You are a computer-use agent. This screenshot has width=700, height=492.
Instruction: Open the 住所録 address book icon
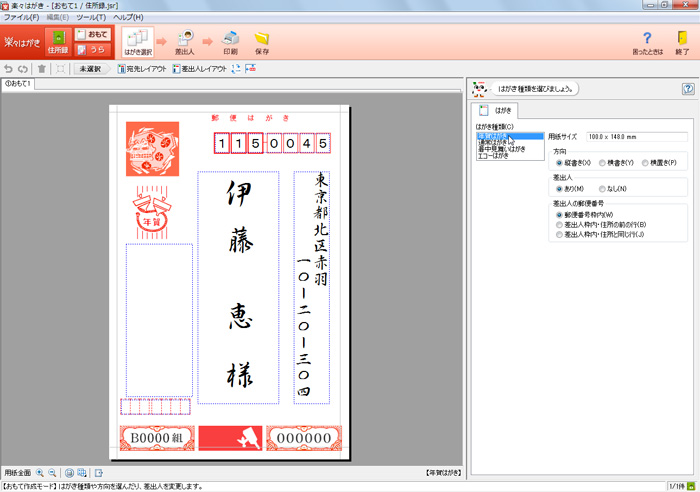58,42
